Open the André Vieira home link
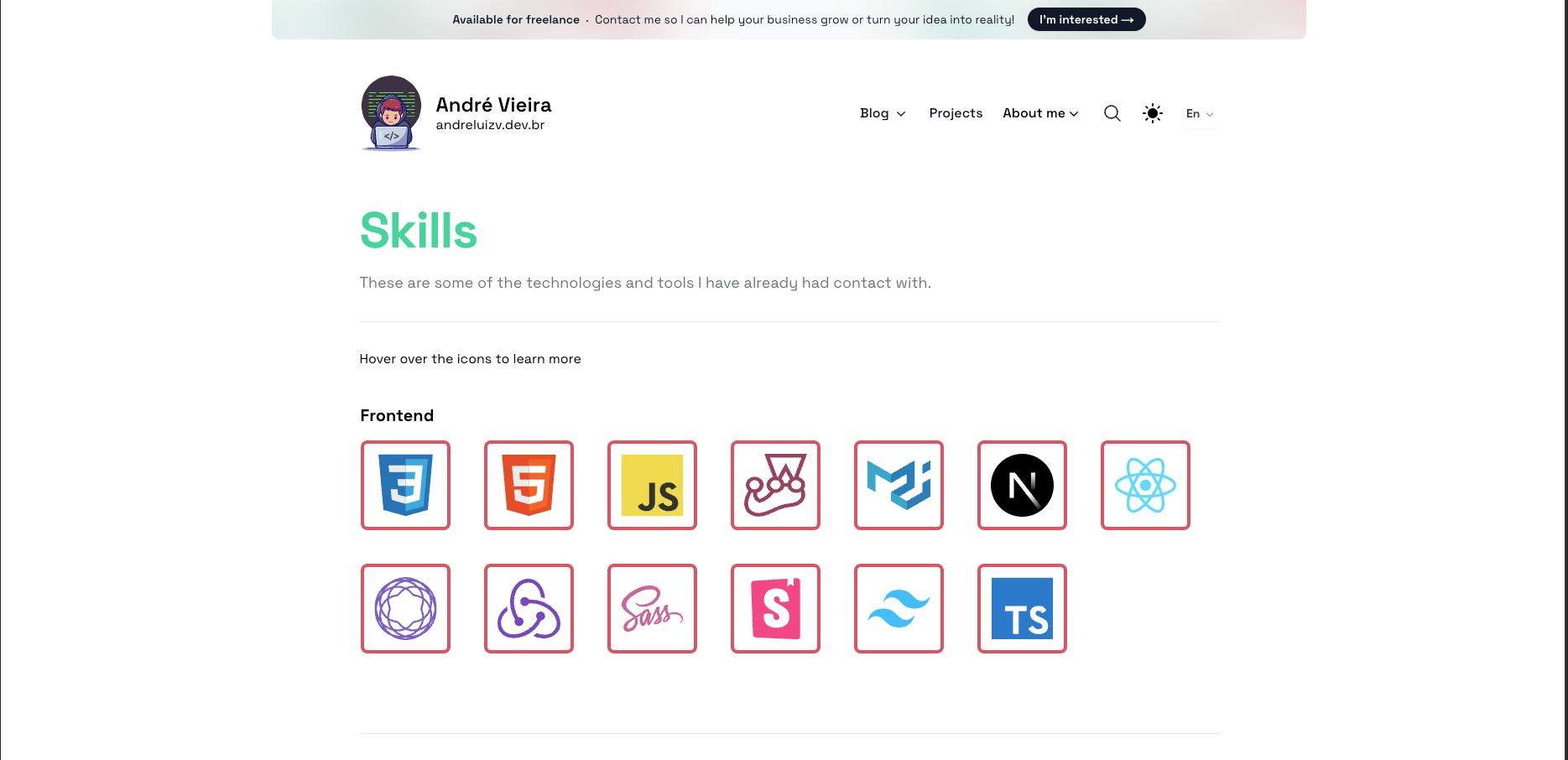1568x760 pixels. (x=493, y=105)
